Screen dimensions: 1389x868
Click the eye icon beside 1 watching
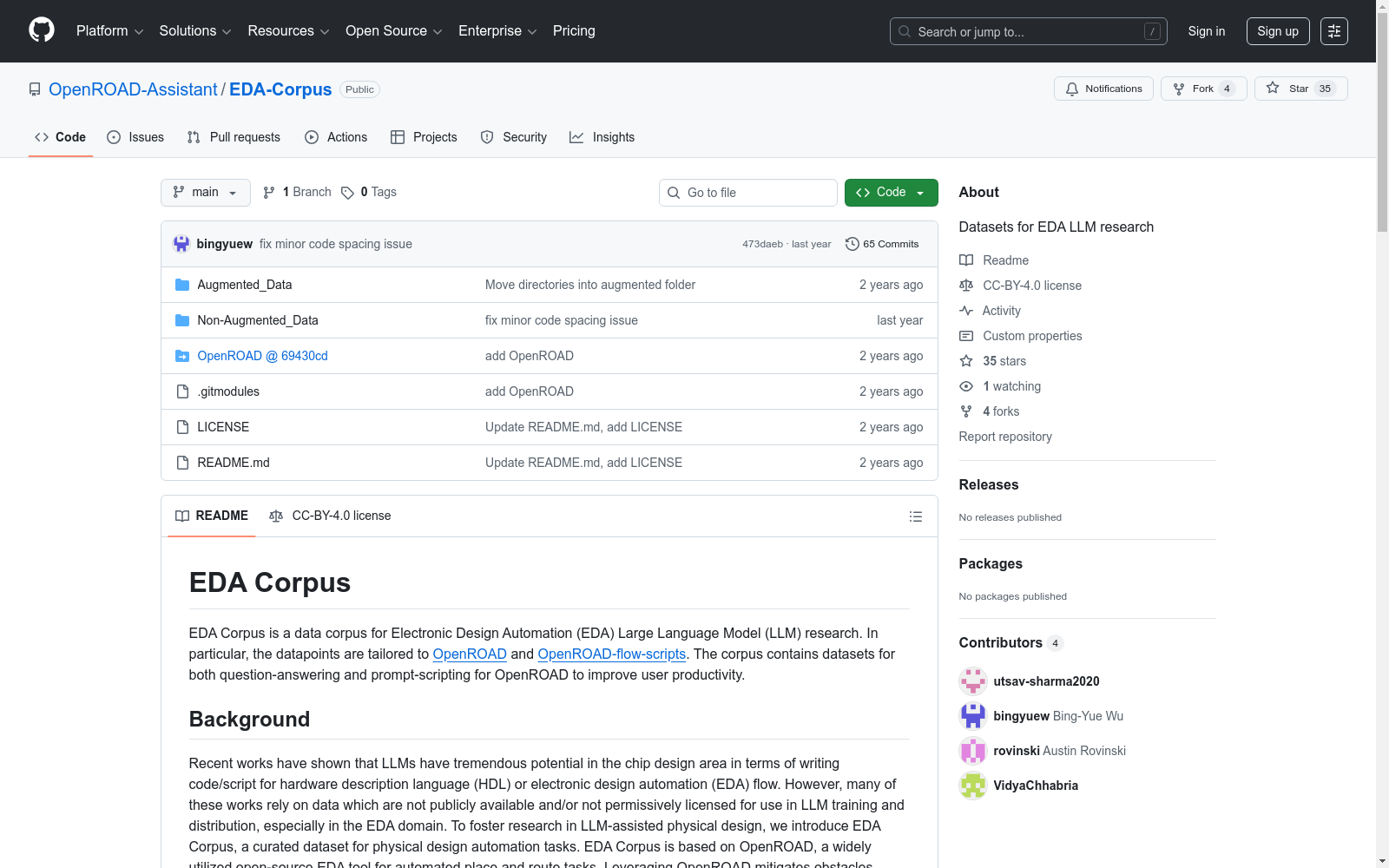pos(966,386)
